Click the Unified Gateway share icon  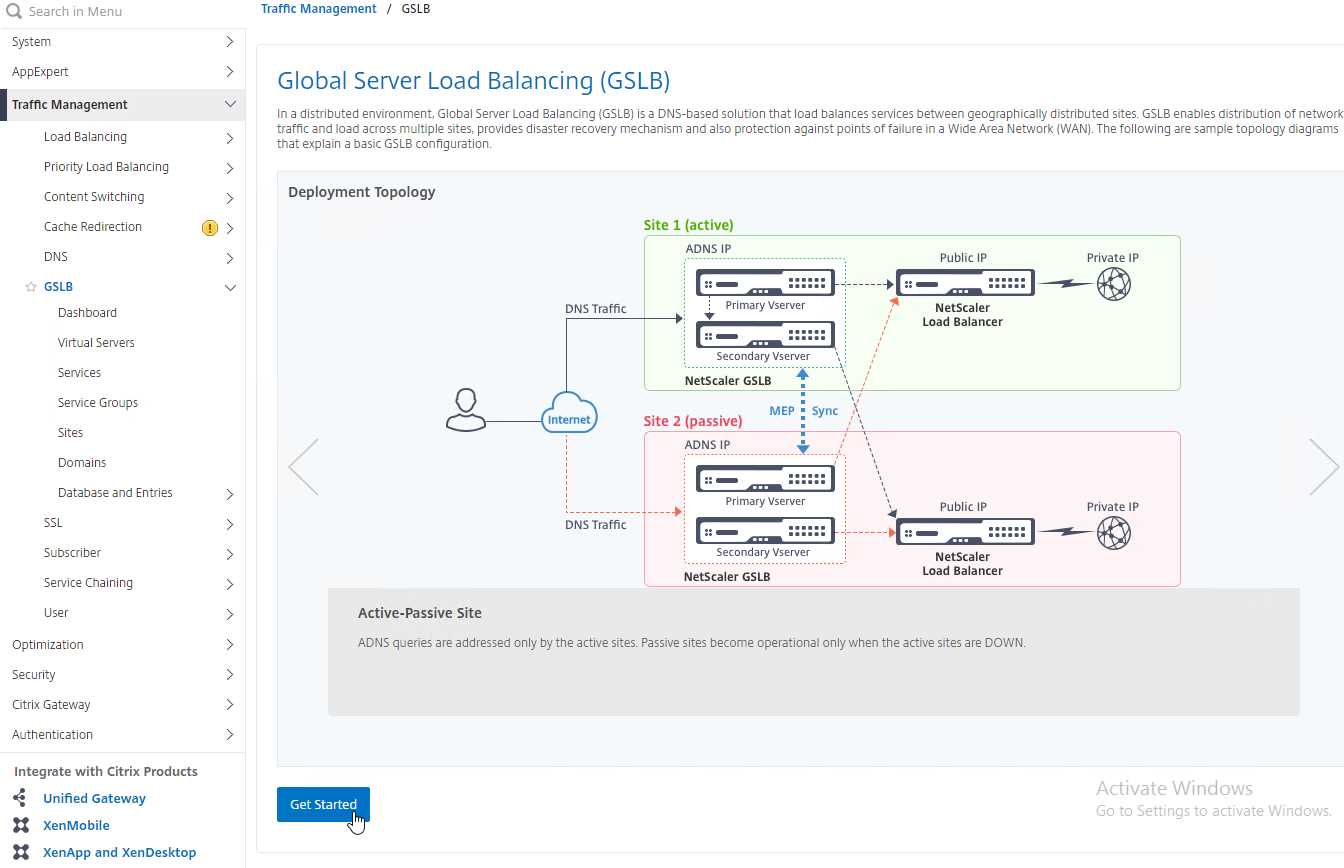pos(20,798)
